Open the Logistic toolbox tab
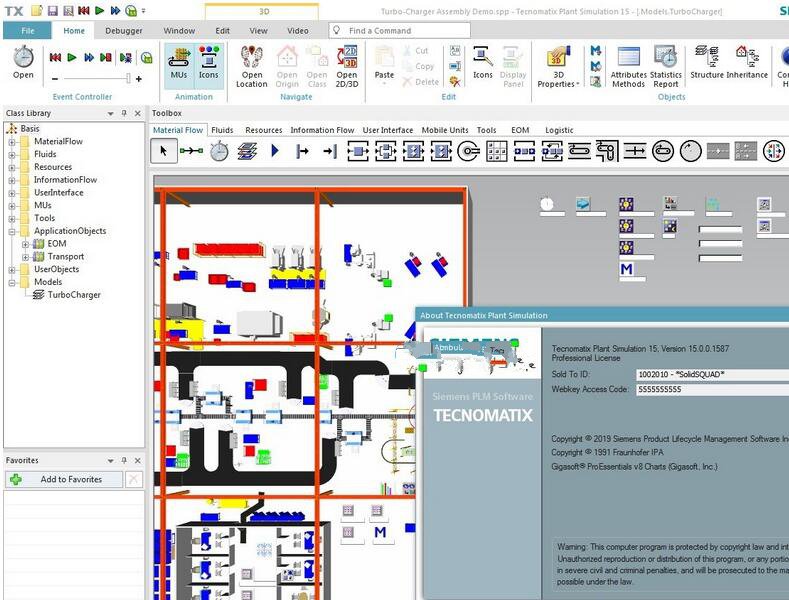This screenshot has height=600, width=789. pos(559,130)
